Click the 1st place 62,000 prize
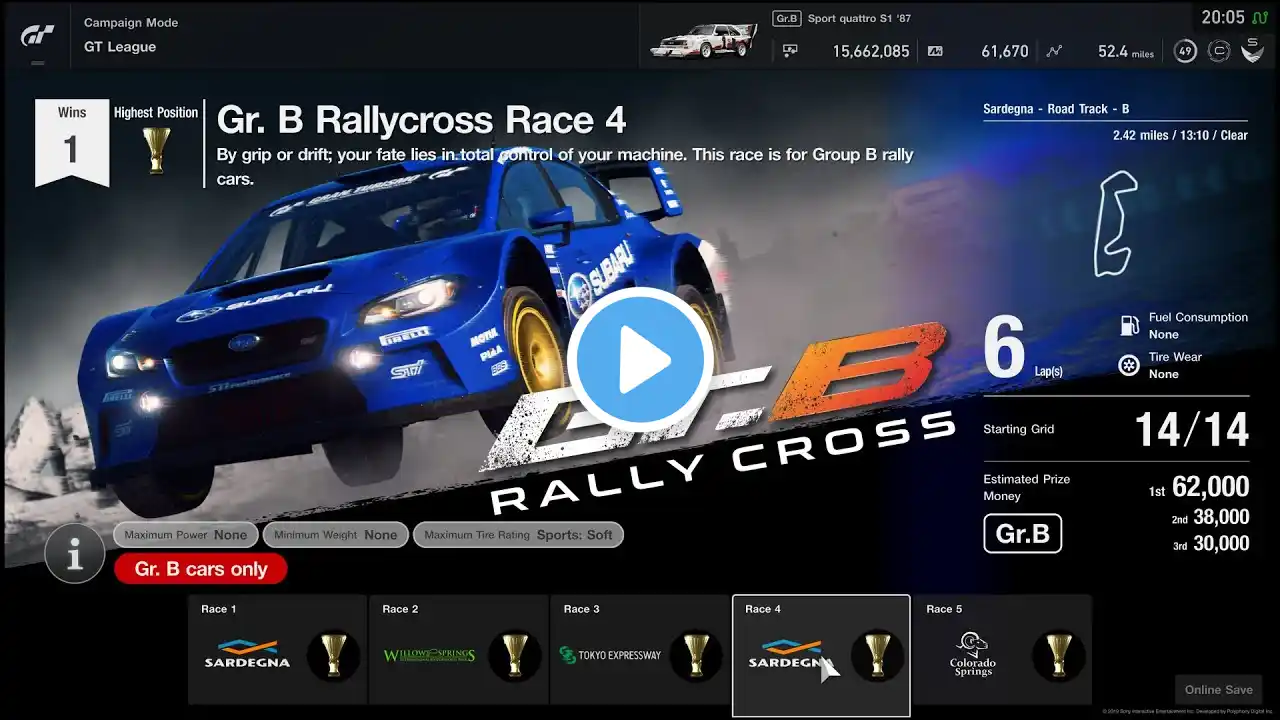The height and width of the screenshot is (720, 1280). point(1198,487)
